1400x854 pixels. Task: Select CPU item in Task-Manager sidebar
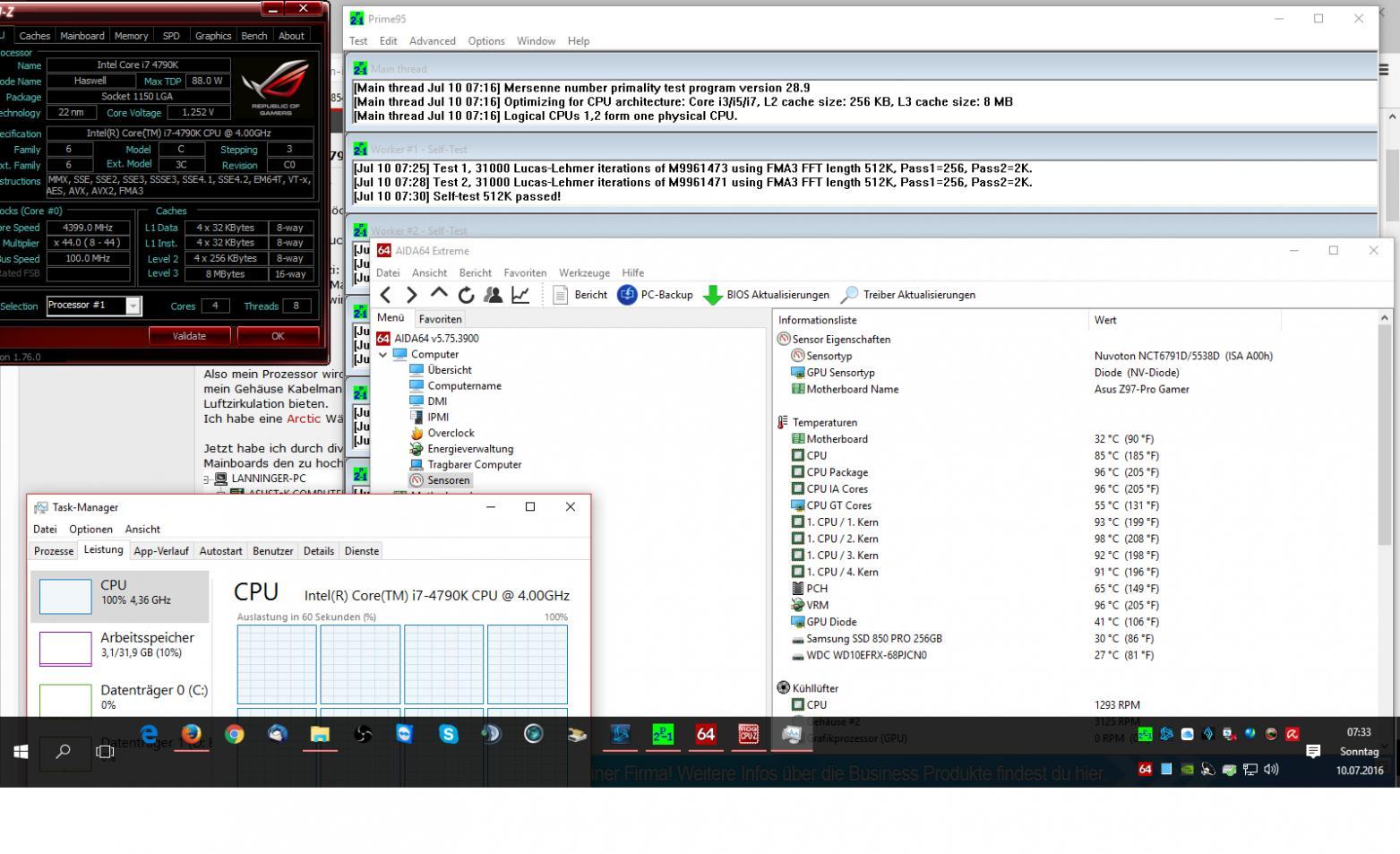(120, 596)
